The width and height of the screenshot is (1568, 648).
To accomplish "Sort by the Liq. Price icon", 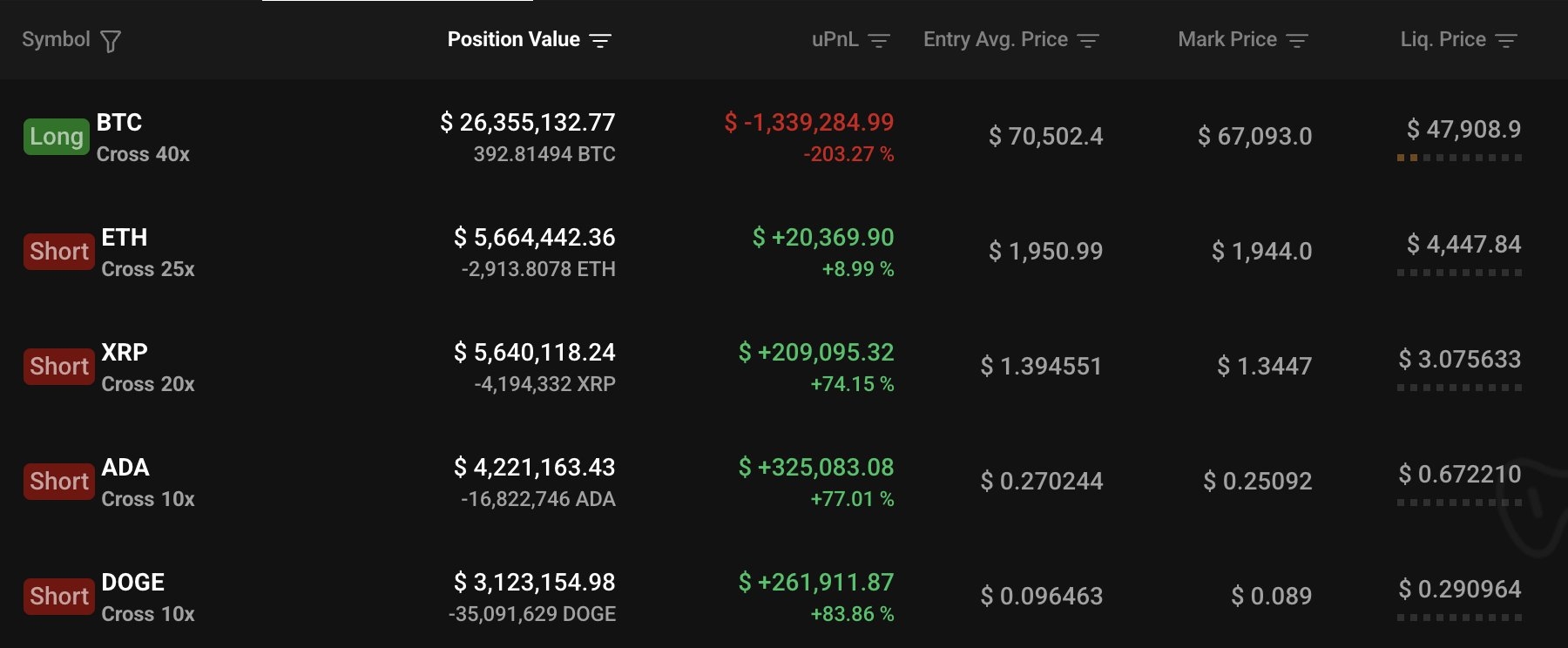I will (1506, 40).
